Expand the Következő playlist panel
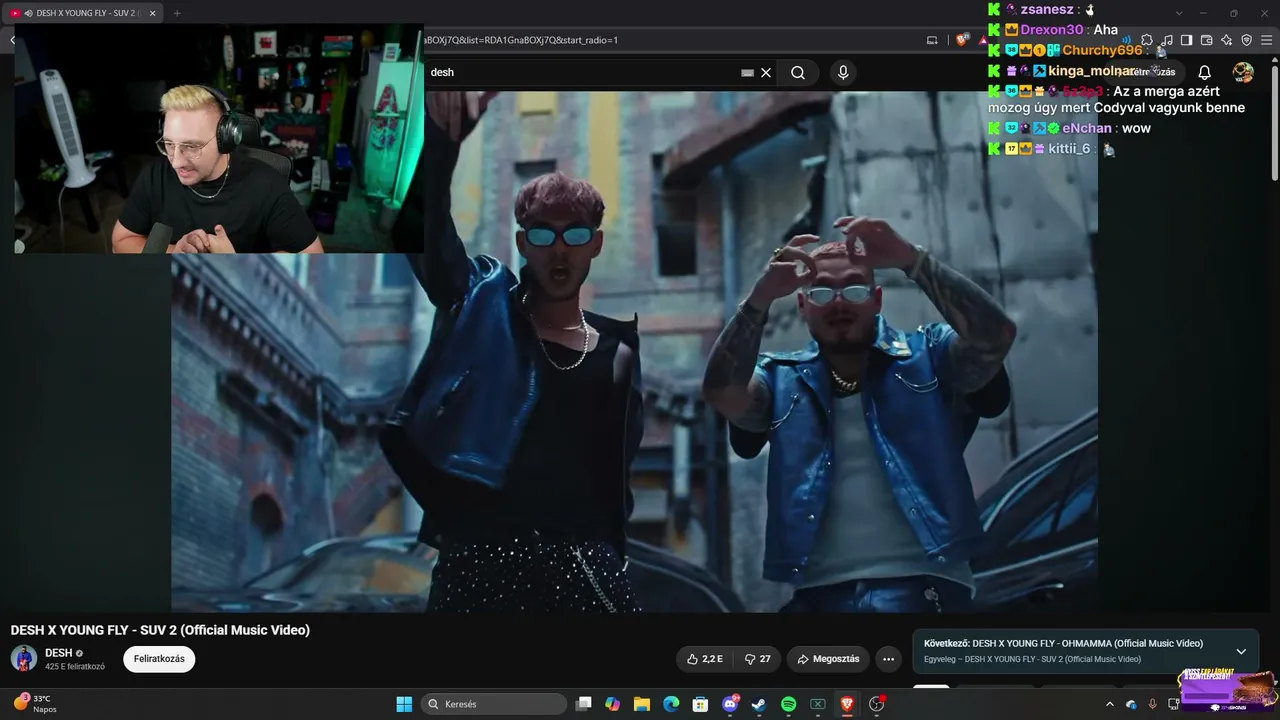 tap(1241, 651)
